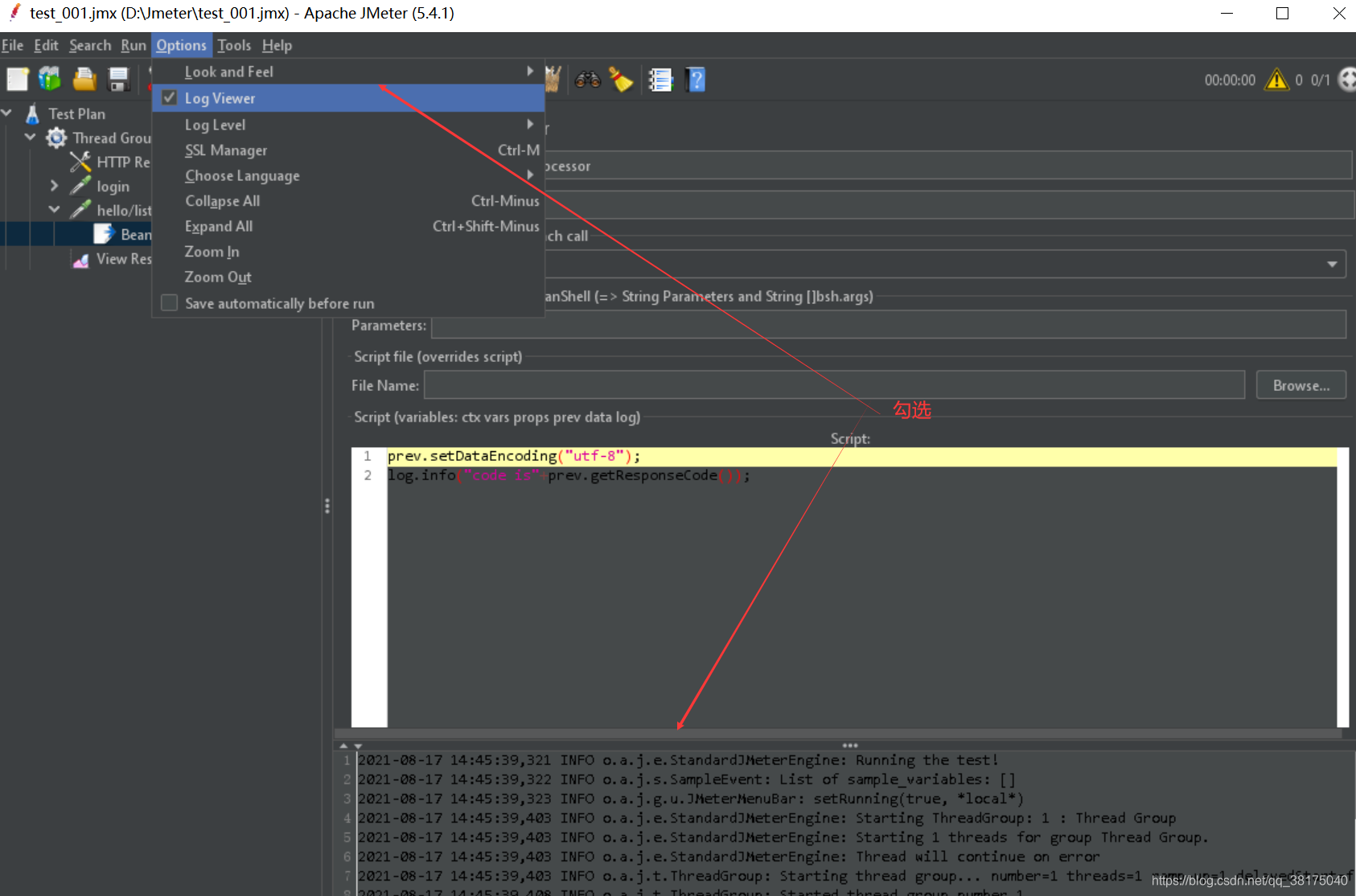Click the log panel divider handle dots
This screenshot has width=1356, height=896.
850,746
